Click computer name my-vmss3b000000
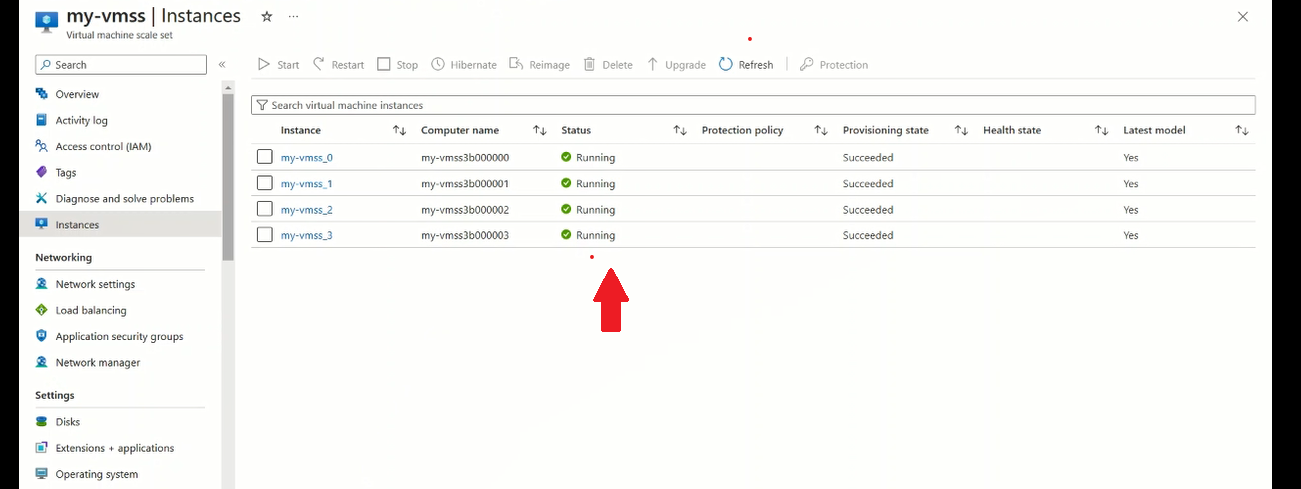Viewport: 1301px width, 489px height. pos(465,158)
